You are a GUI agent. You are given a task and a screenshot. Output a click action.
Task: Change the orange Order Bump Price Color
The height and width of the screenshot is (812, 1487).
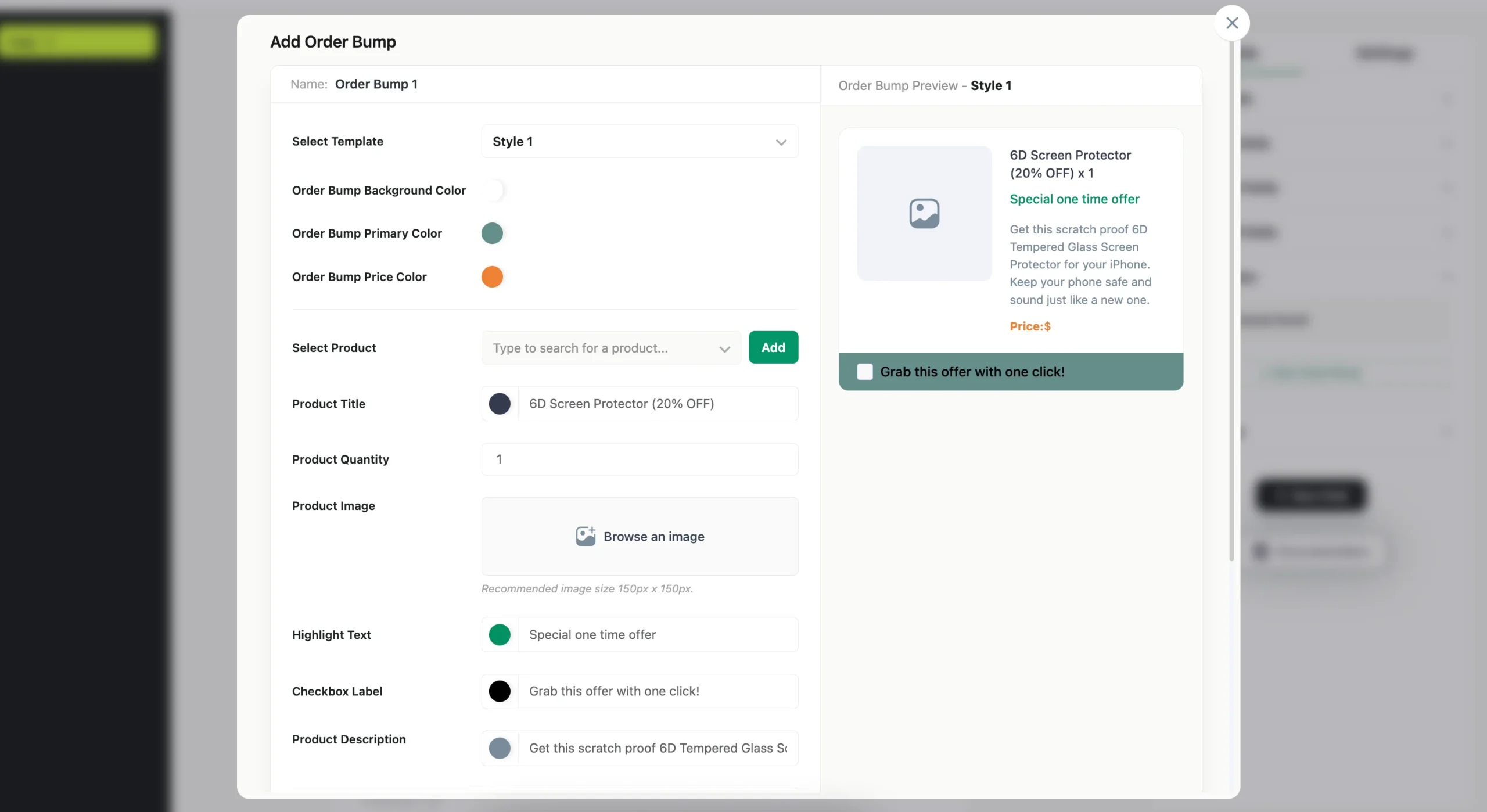pyautogui.click(x=492, y=277)
